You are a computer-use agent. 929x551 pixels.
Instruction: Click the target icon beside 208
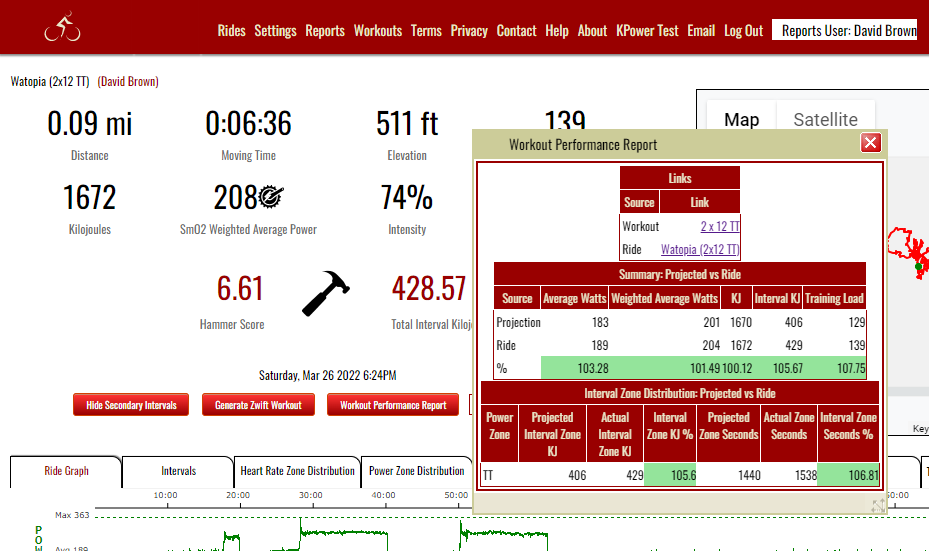pyautogui.click(x=271, y=197)
